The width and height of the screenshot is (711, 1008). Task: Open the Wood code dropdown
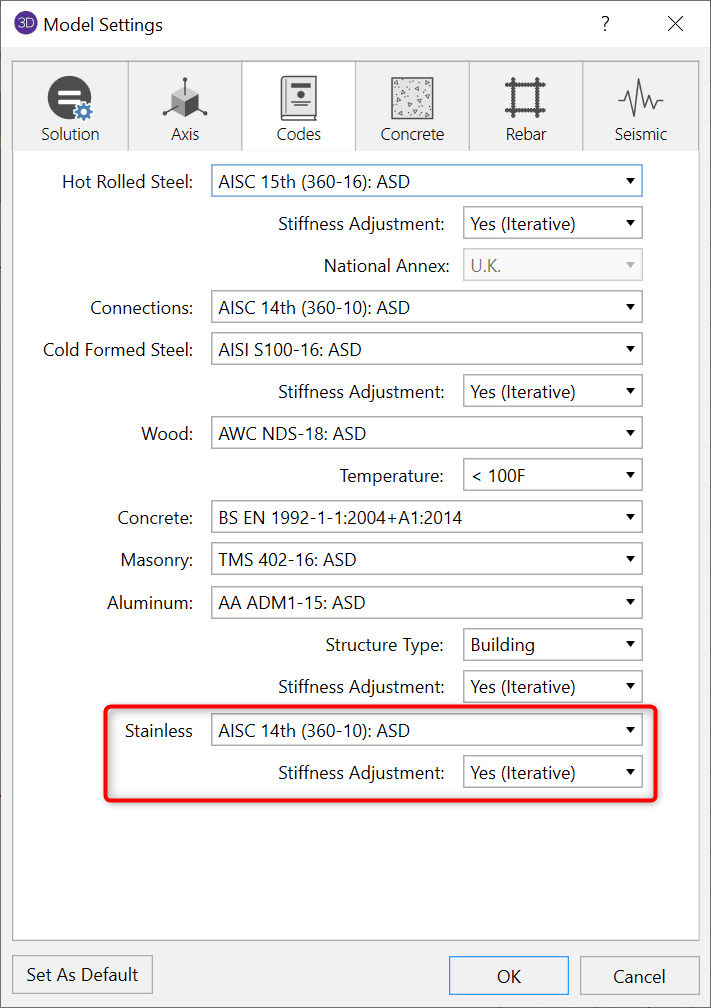pyautogui.click(x=426, y=434)
